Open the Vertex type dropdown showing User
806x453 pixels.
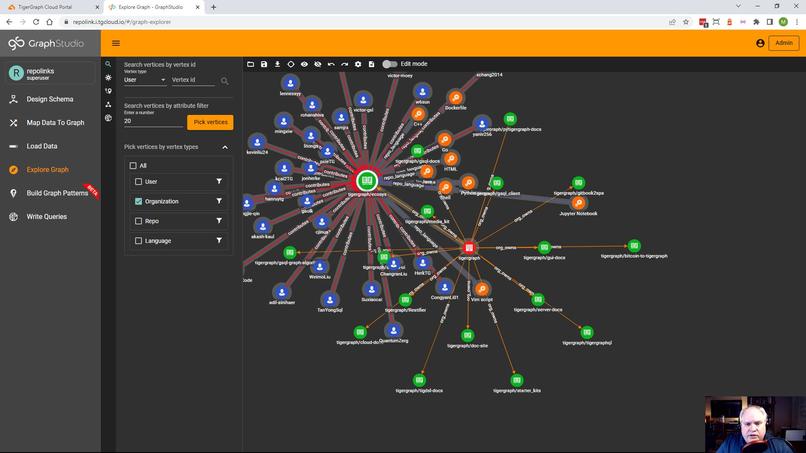pyautogui.click(x=144, y=80)
